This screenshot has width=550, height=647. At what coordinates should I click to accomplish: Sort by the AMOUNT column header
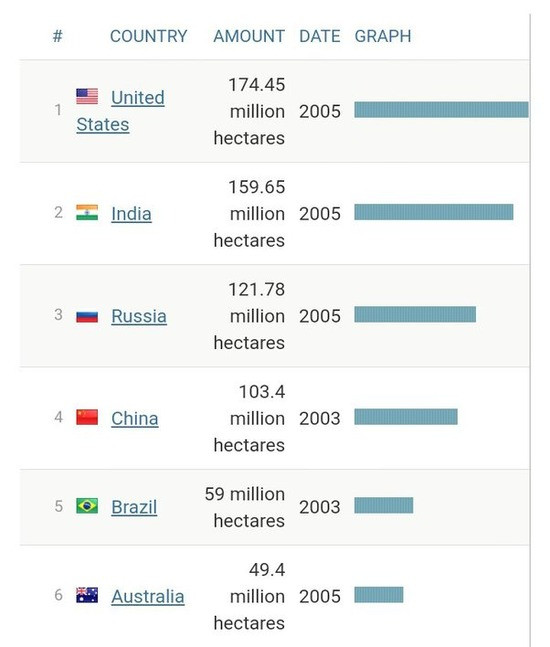coord(249,36)
